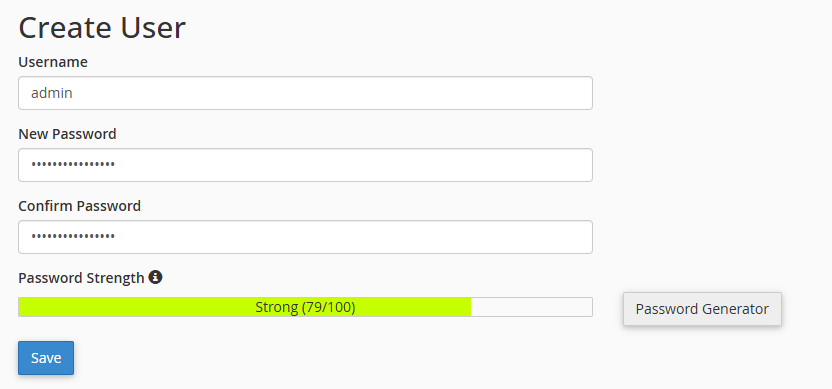Select the Confirm Password input box
Screen dimensions: 832x389
(305, 237)
